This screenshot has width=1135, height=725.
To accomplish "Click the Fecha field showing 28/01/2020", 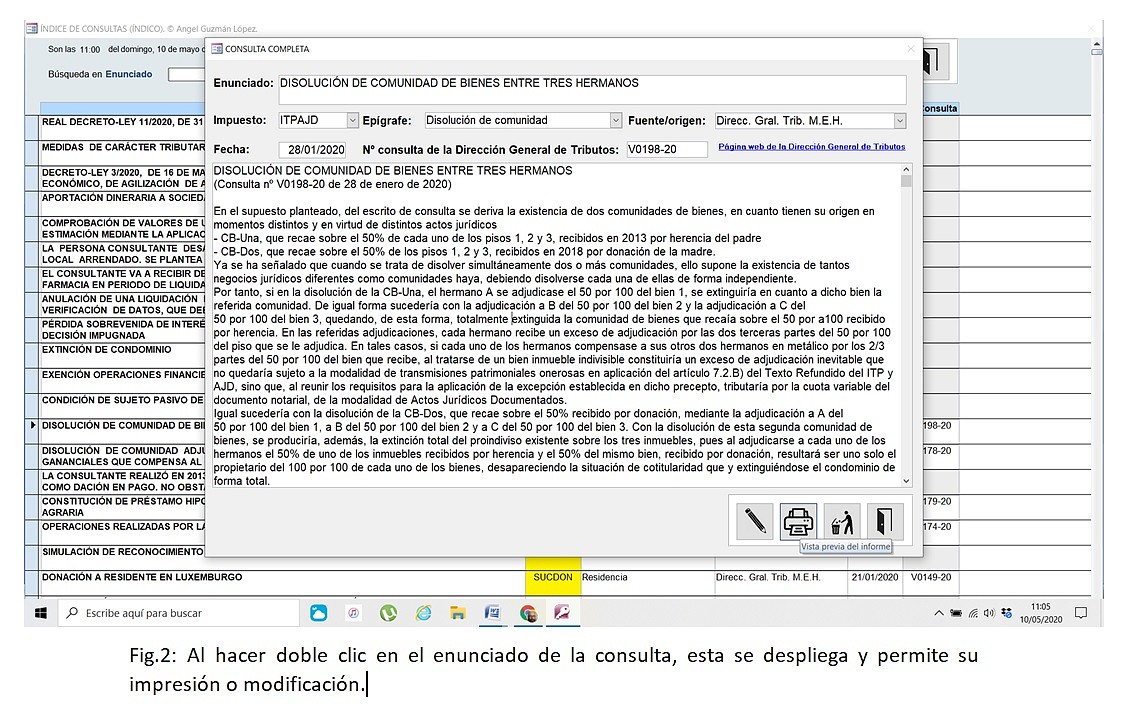I will pos(312,150).
